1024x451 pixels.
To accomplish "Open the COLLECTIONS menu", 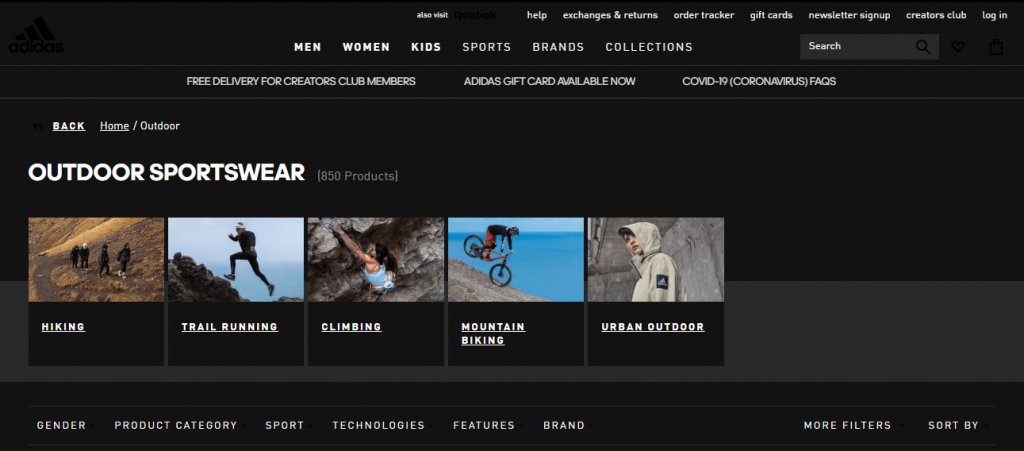I will click(x=649, y=47).
